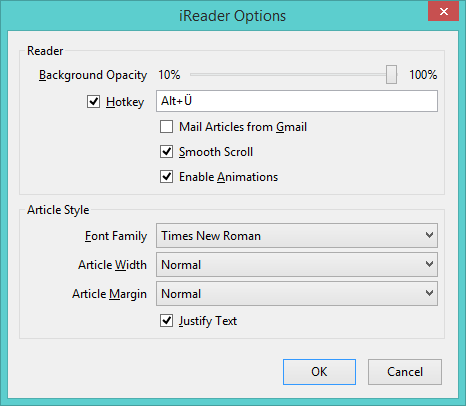Screen dimensions: 466x406
Task: Click the 100% maximum opacity label
Action: pos(423,75)
